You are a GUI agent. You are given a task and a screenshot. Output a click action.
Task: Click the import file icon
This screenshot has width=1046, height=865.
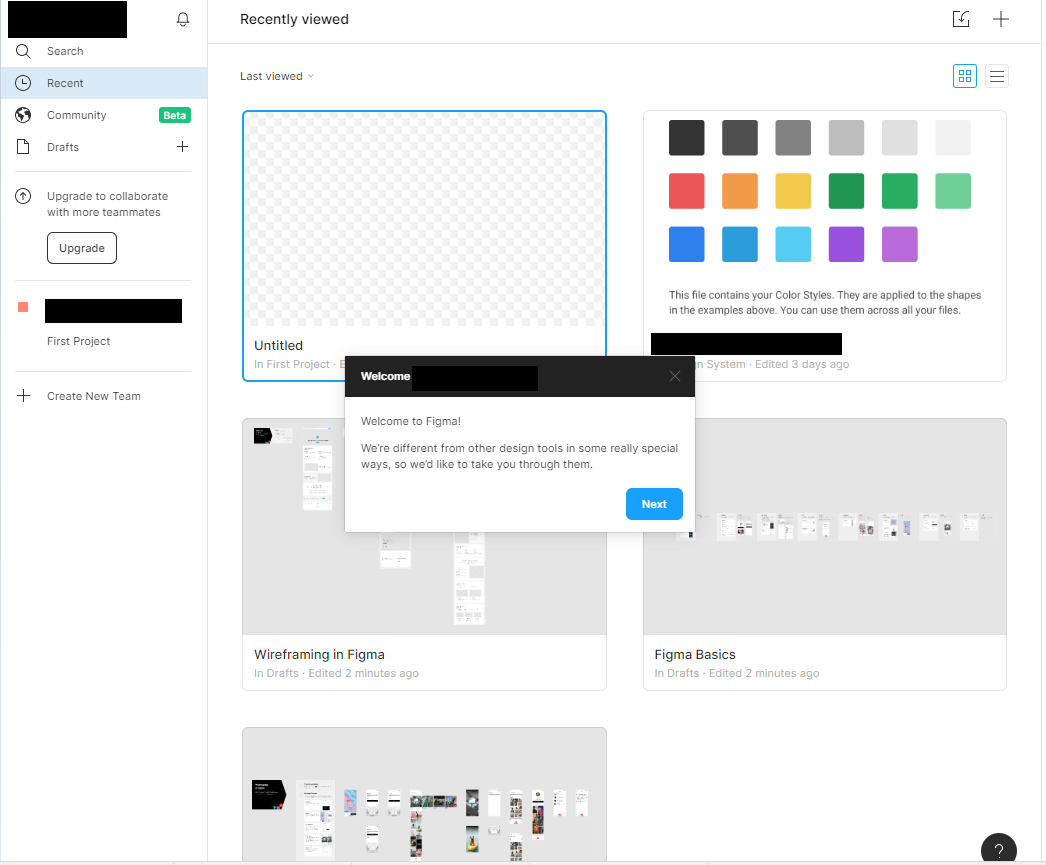(x=961, y=19)
